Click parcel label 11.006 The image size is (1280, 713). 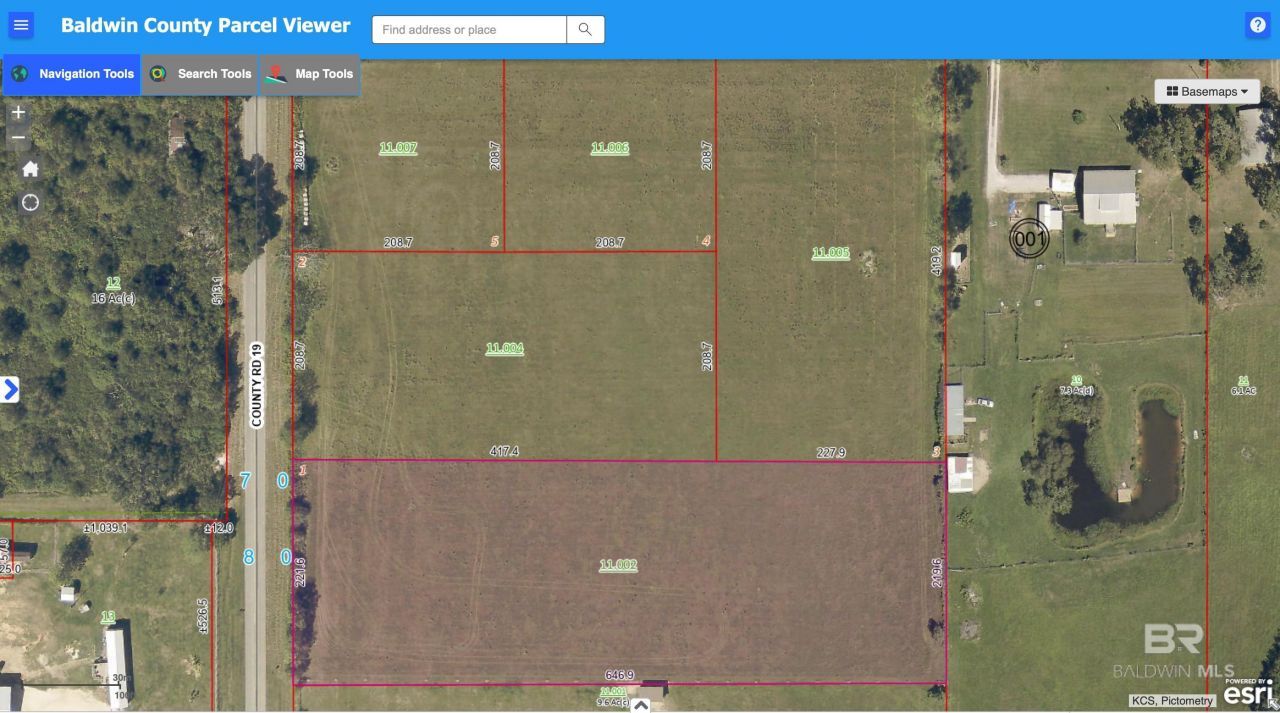coord(609,148)
